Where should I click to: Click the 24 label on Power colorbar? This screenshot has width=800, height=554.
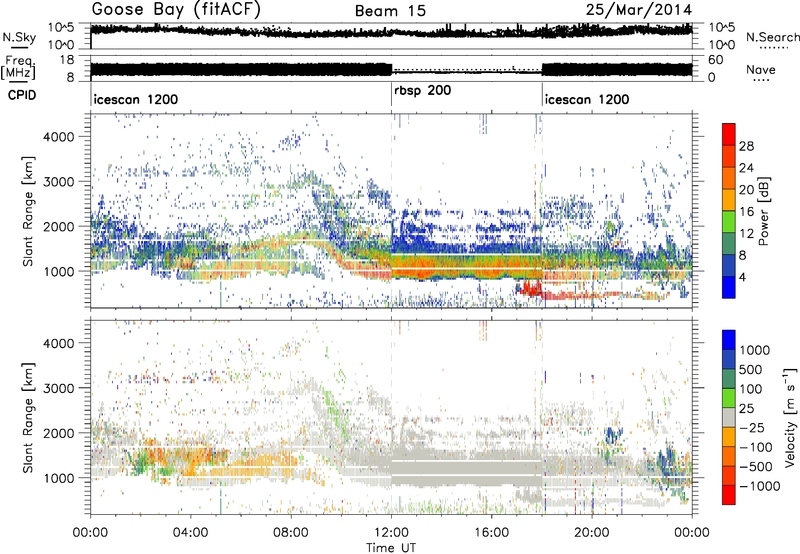tap(746, 168)
